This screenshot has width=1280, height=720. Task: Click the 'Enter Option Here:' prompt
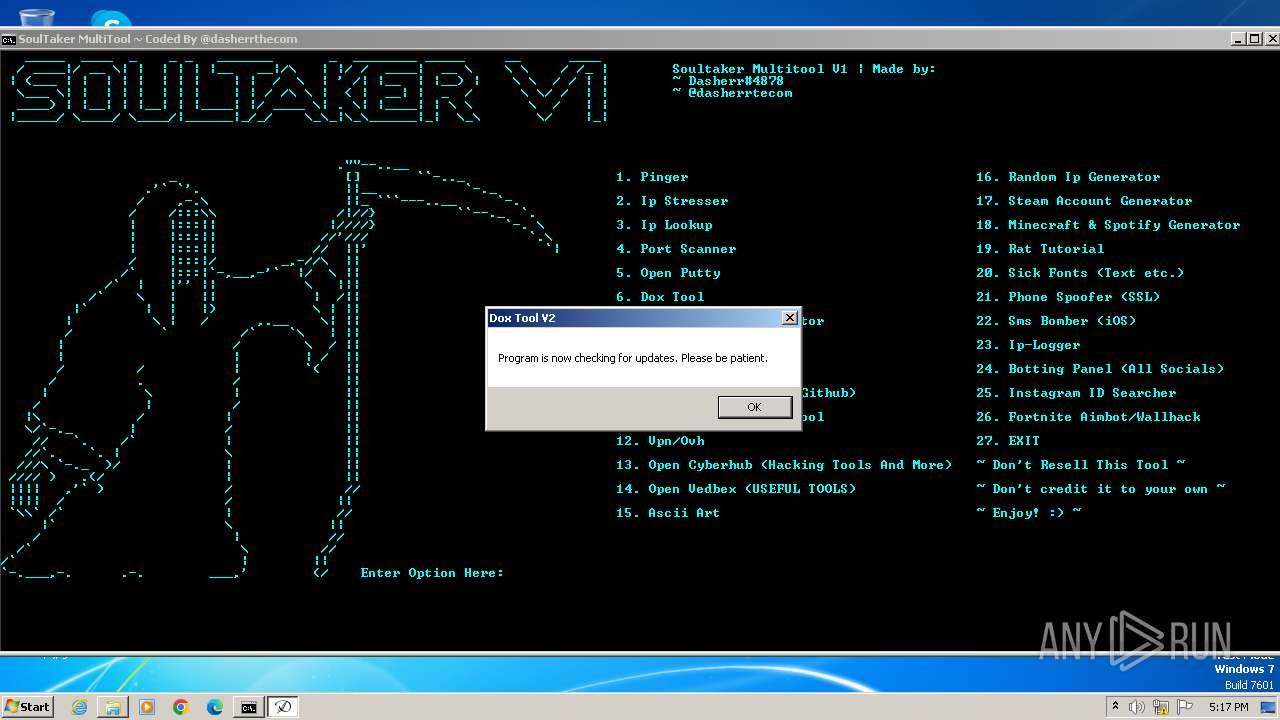tap(432, 573)
